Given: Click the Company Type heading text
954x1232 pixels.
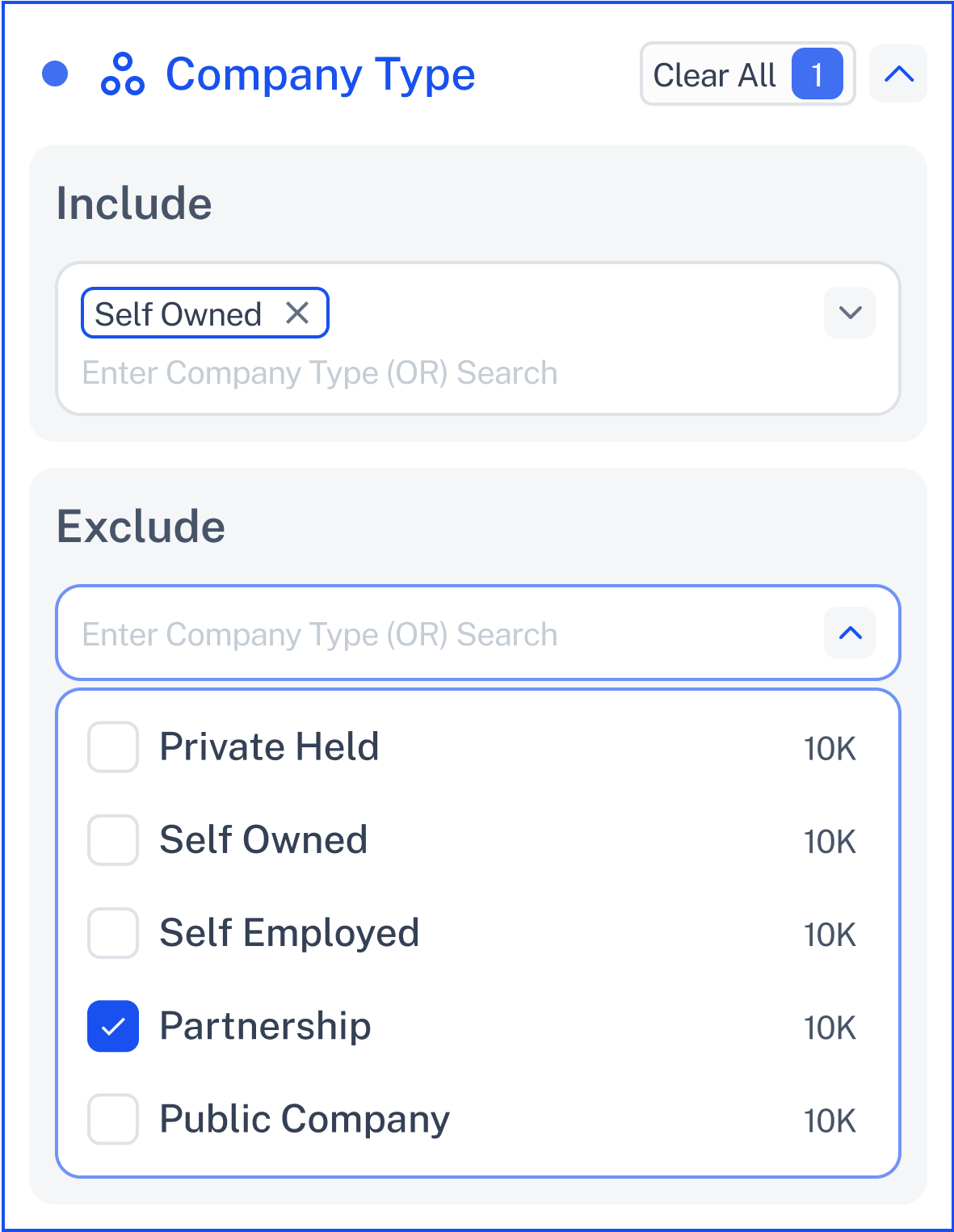Looking at the screenshot, I should [321, 74].
